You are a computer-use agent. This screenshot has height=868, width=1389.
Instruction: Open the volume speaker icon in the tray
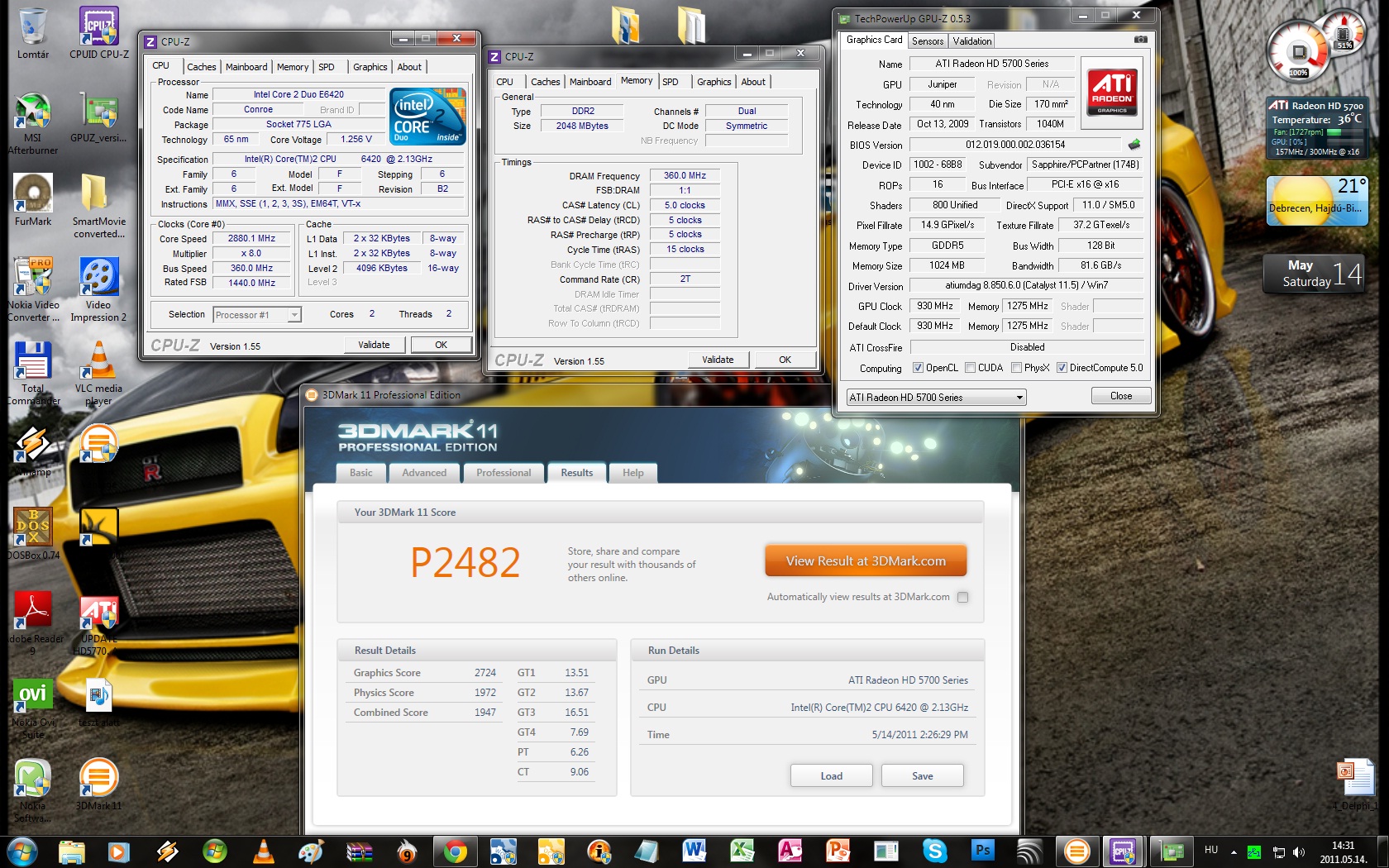pyautogui.click(x=1299, y=851)
